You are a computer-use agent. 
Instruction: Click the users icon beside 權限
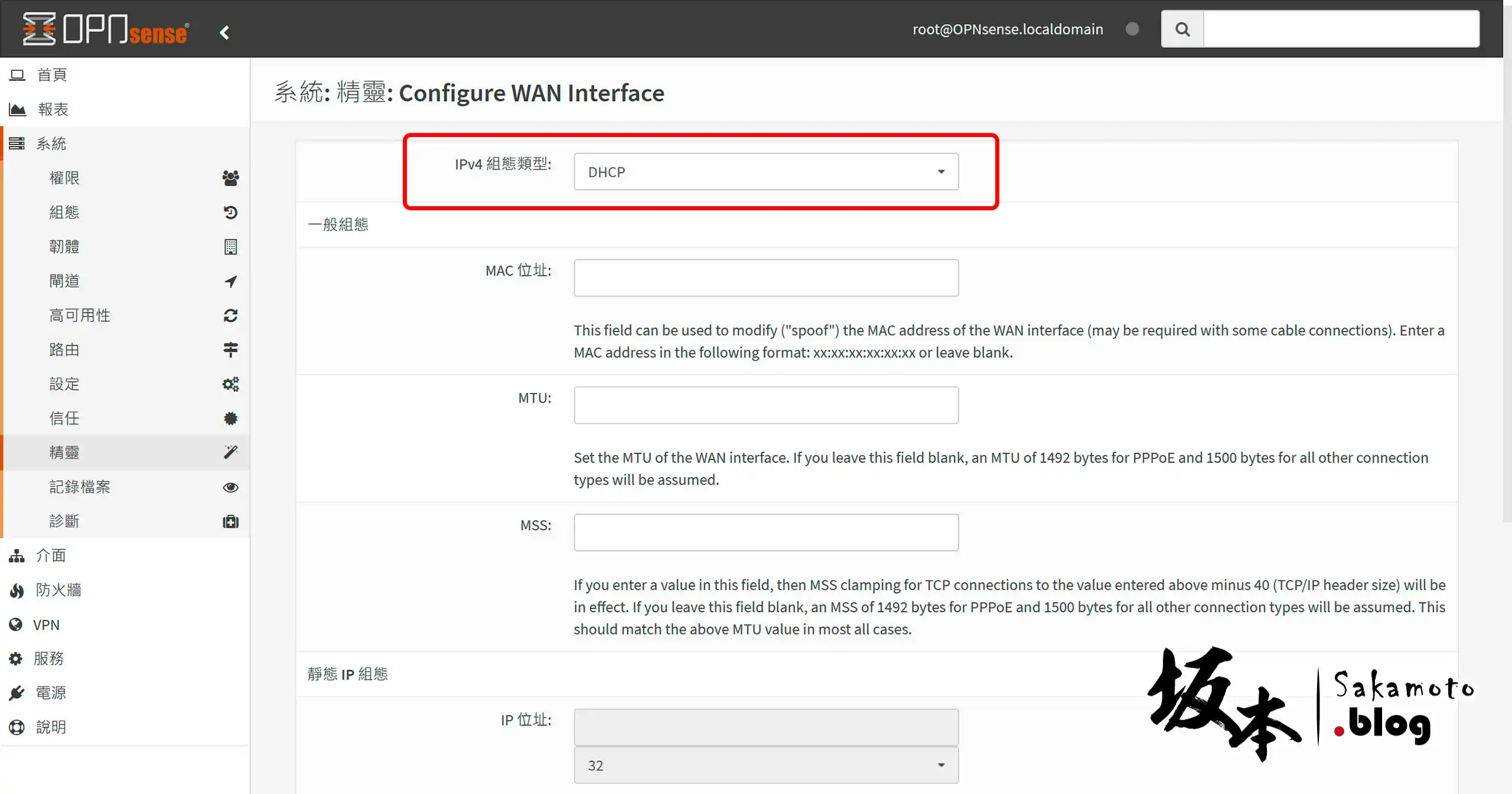point(230,178)
